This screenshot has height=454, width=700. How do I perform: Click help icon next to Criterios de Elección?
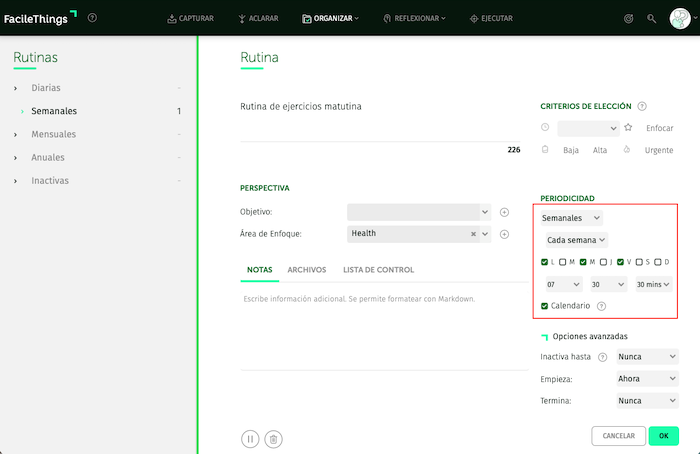642,106
